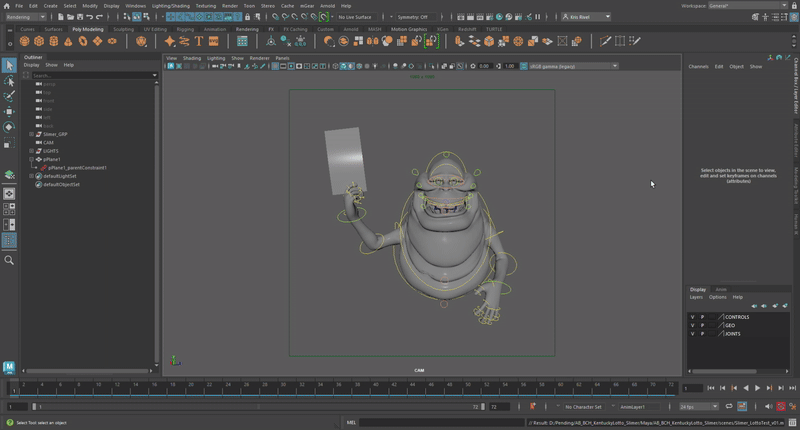
Task: Toggle visibility V of CONTROLS layer
Action: [692, 317]
